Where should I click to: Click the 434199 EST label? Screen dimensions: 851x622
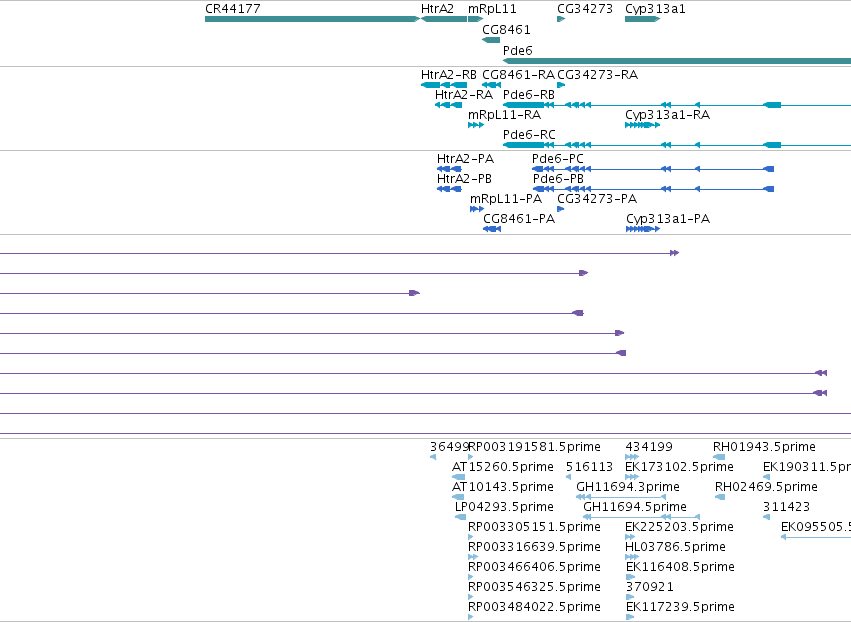click(x=649, y=447)
